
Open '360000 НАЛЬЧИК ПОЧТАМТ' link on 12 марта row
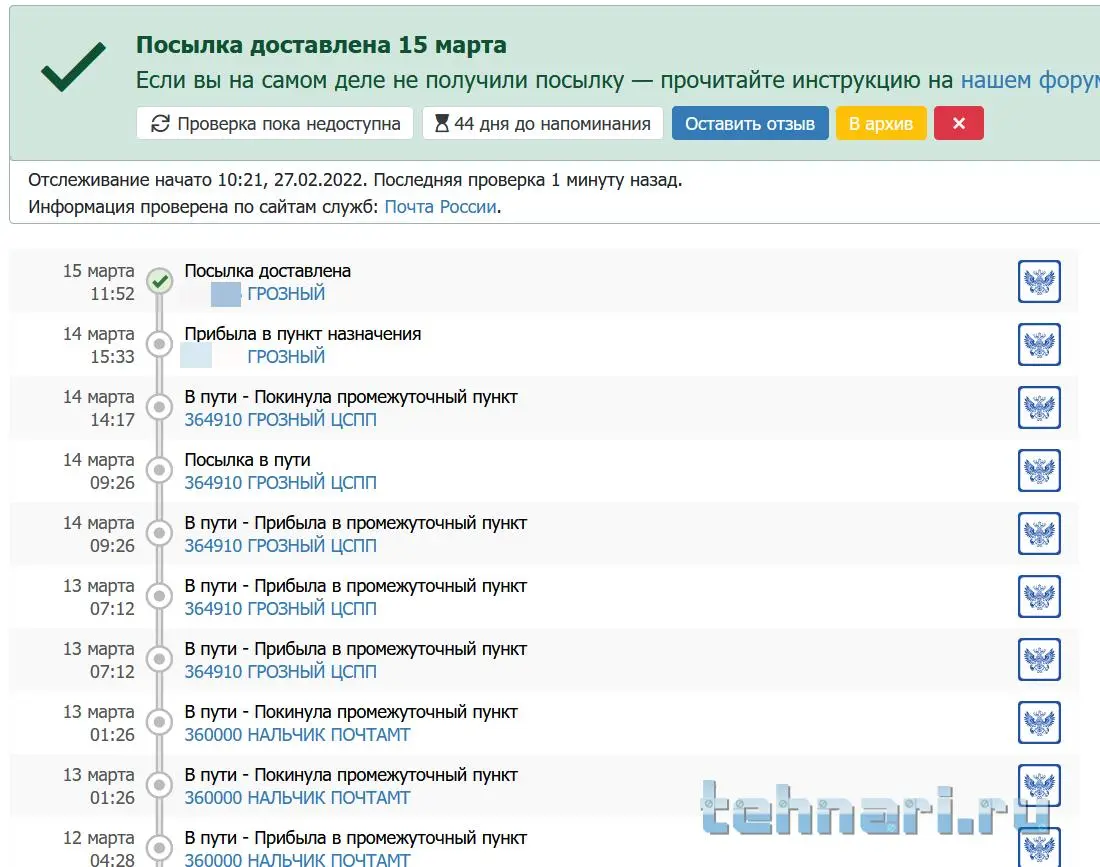[297, 859]
